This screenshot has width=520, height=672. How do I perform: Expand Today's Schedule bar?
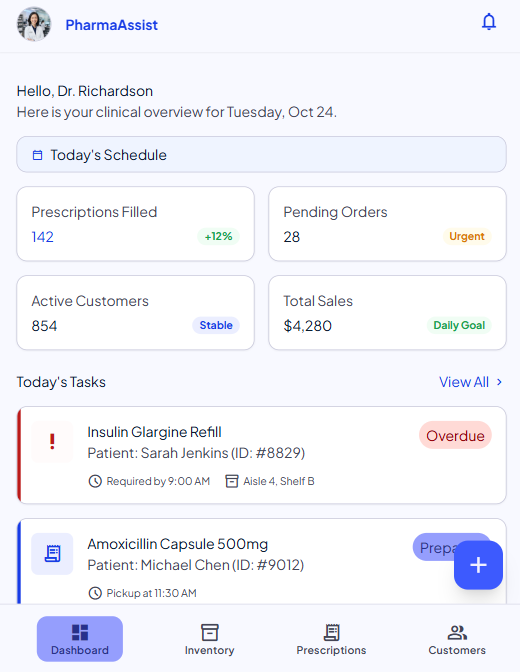pos(262,155)
